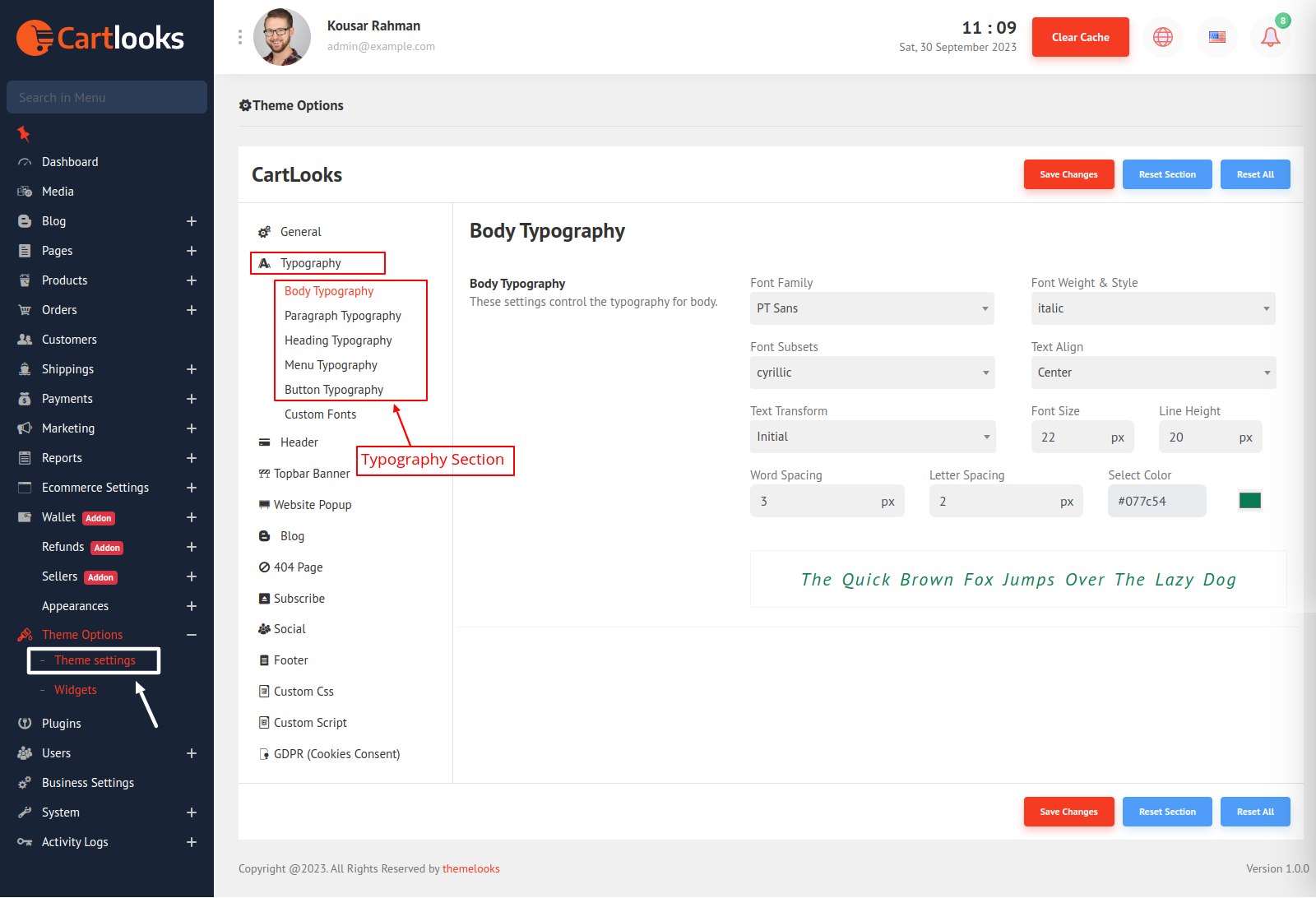Click the green color swatch
The image size is (1316, 898).
[1249, 501]
